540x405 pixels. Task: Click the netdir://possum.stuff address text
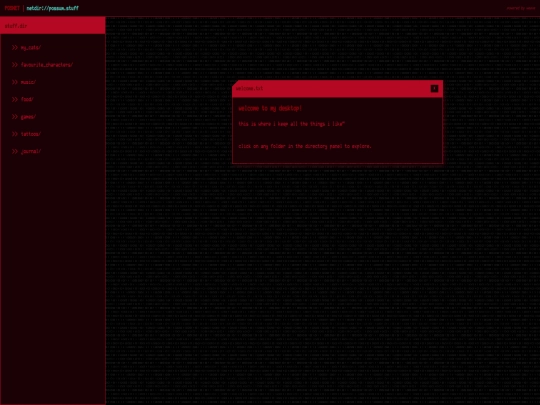[x=53, y=8]
